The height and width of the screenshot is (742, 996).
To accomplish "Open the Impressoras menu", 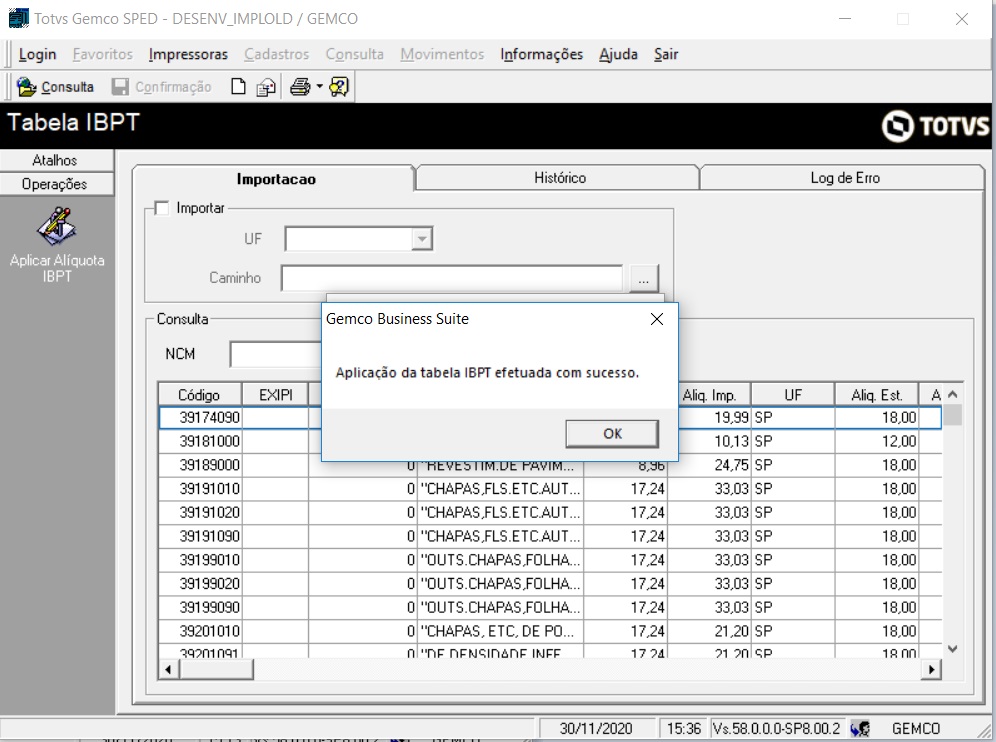I will pos(188,55).
